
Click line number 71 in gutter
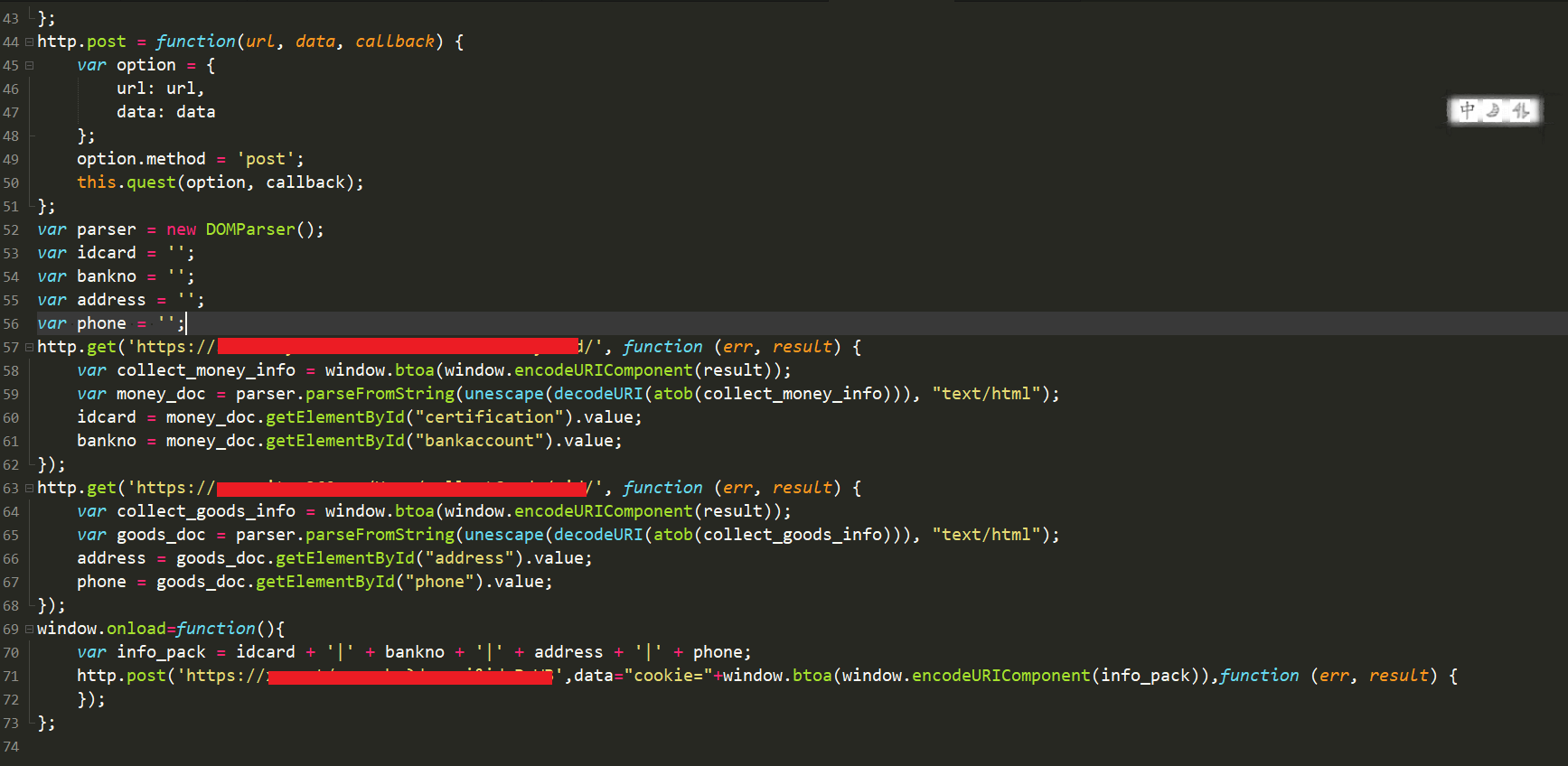coord(11,676)
